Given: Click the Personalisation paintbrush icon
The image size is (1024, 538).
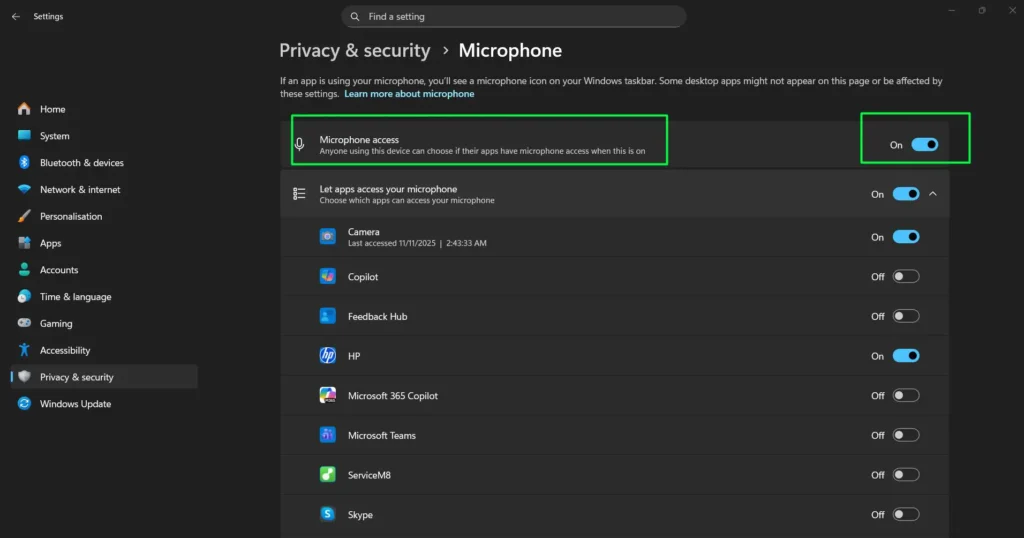Looking at the screenshot, I should click(24, 216).
